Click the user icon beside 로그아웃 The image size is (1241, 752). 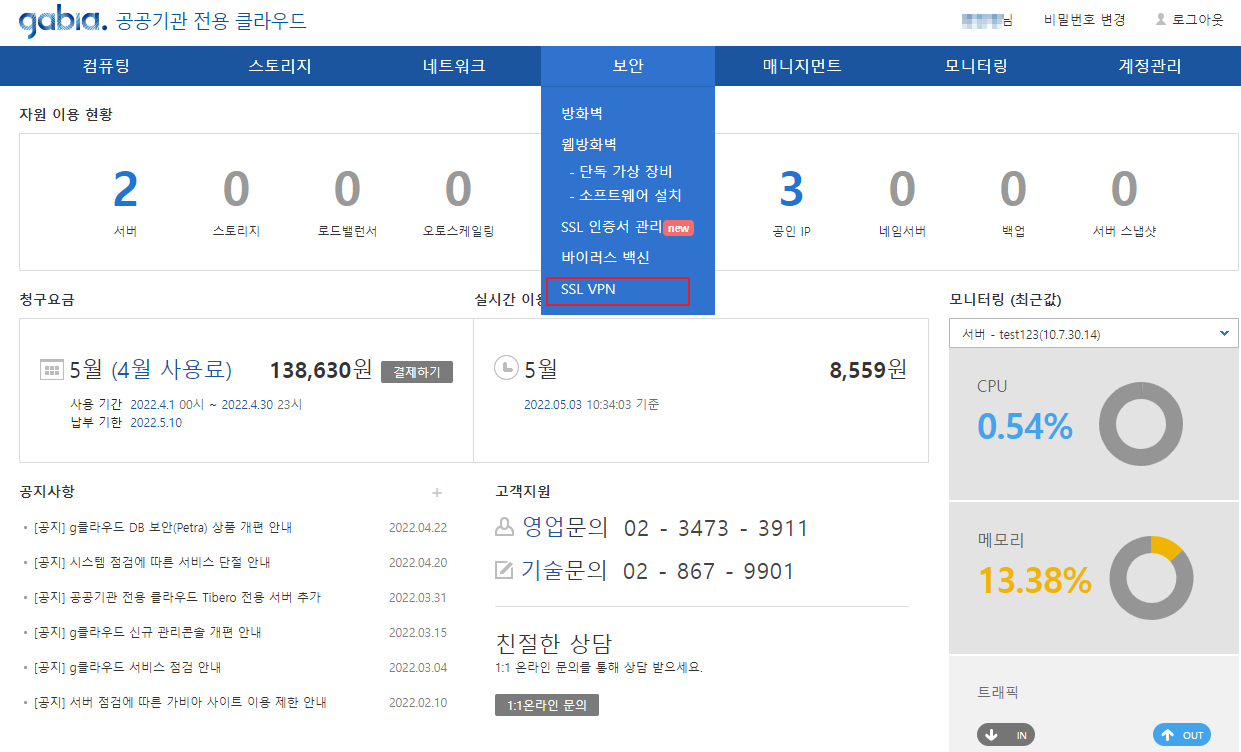pyautogui.click(x=1161, y=20)
